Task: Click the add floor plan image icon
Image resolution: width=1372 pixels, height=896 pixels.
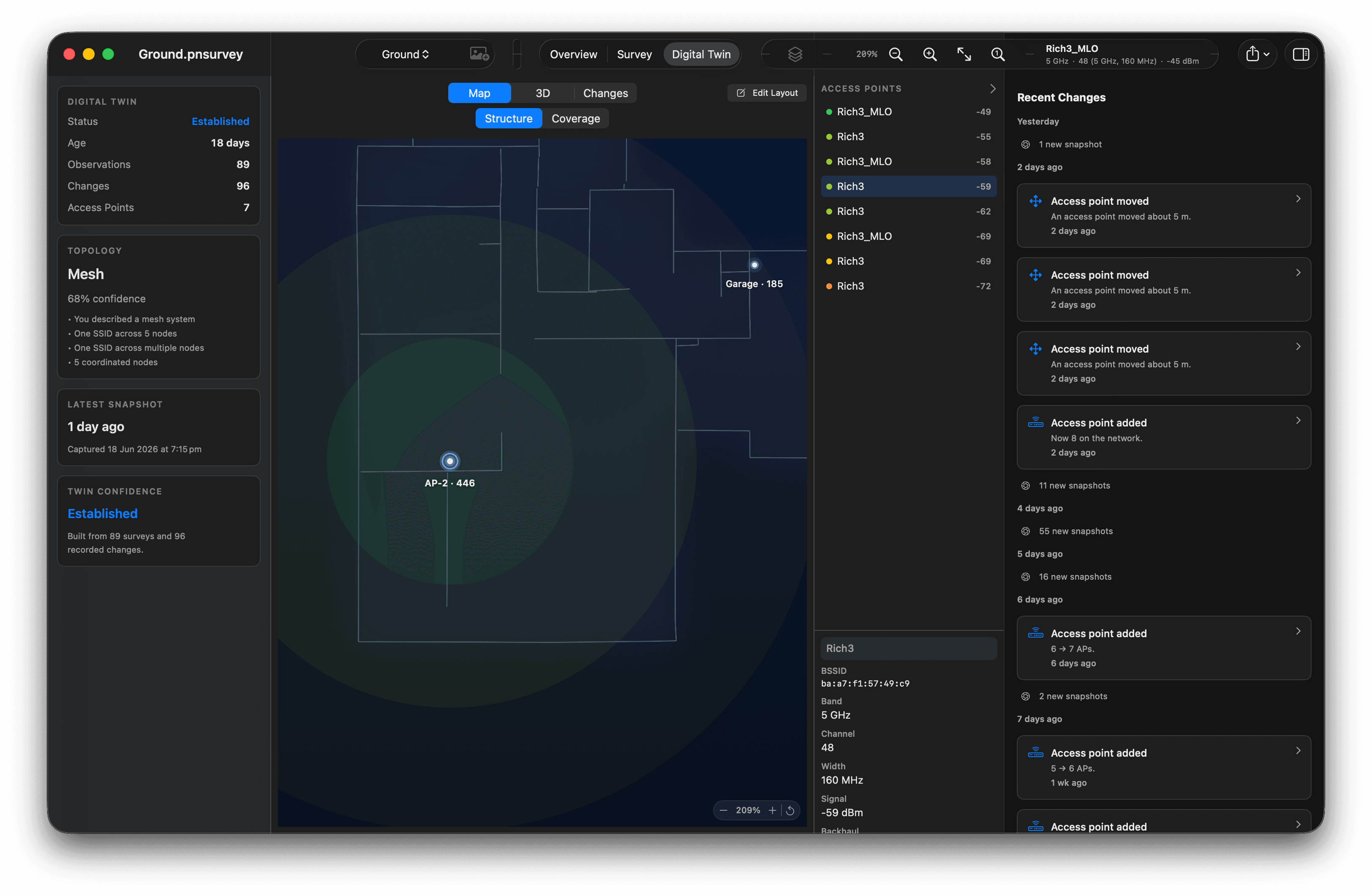Action: tap(479, 54)
